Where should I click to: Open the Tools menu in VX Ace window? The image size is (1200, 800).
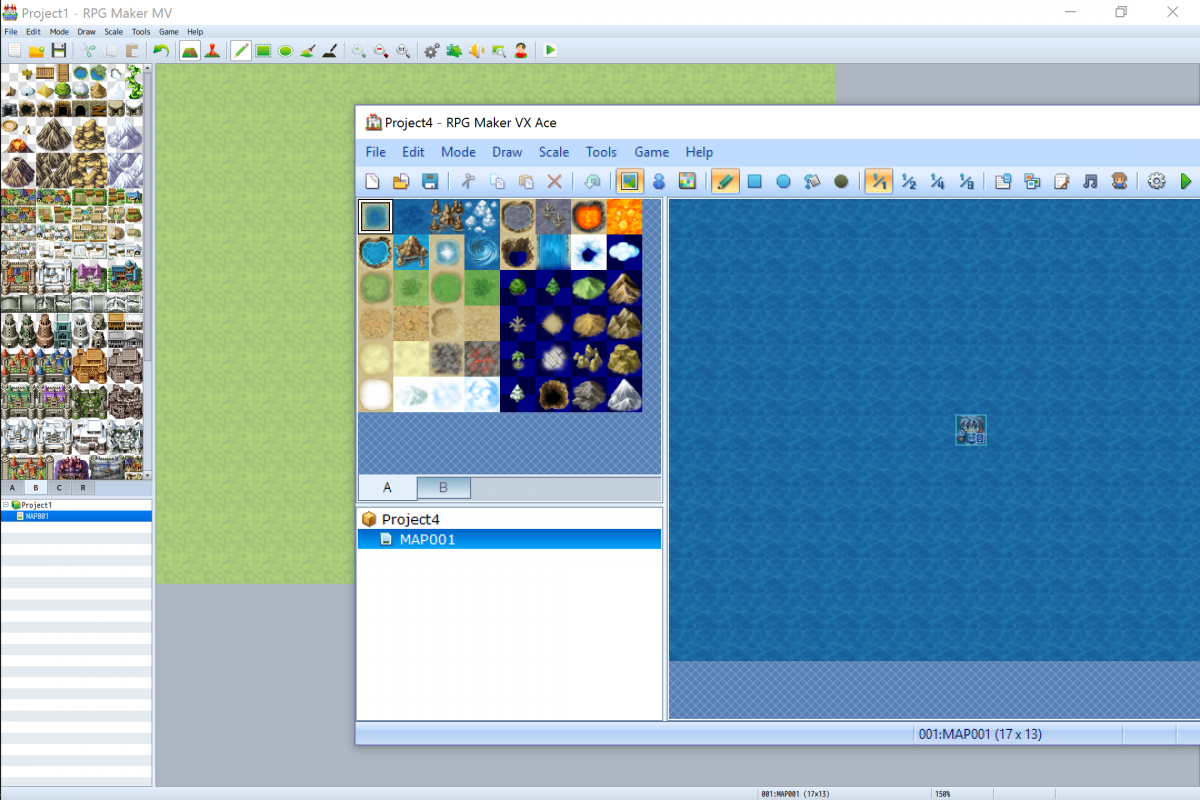click(601, 152)
